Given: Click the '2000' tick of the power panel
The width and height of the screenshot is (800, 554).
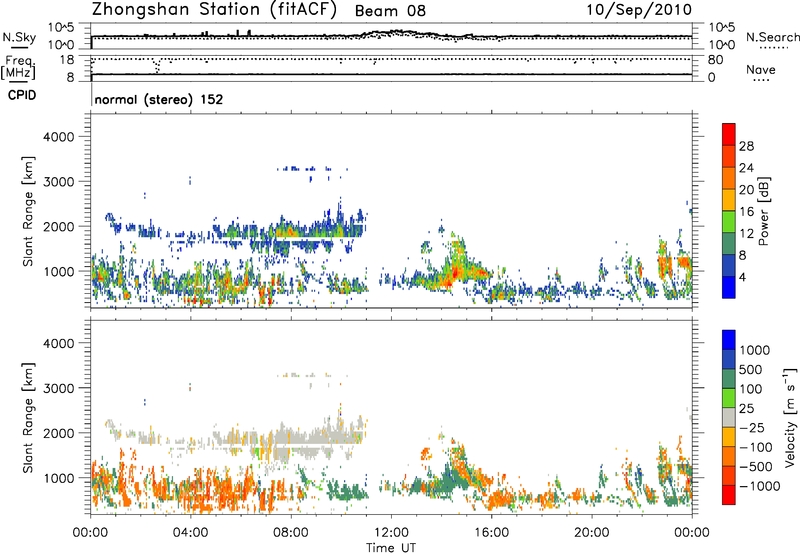Looking at the screenshot, I should tap(58, 226).
